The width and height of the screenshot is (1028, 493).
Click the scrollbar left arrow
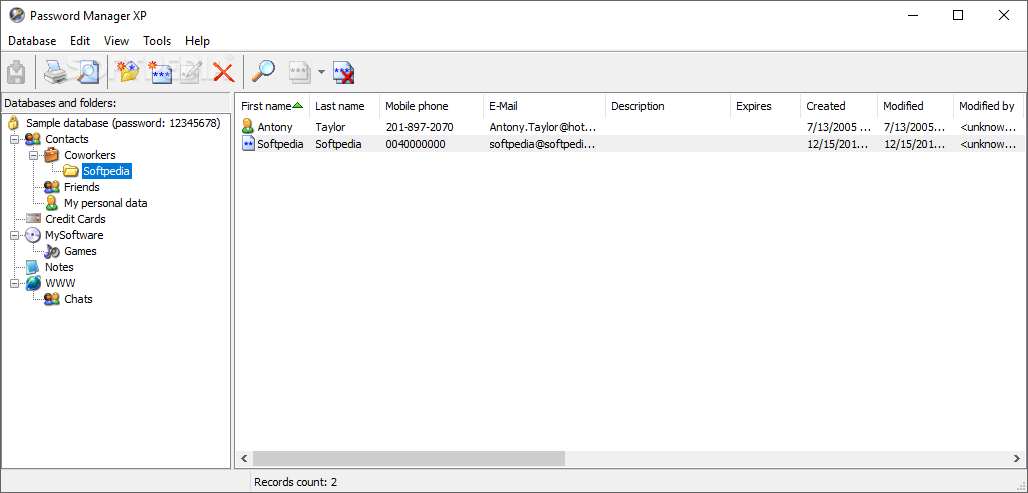(244, 458)
